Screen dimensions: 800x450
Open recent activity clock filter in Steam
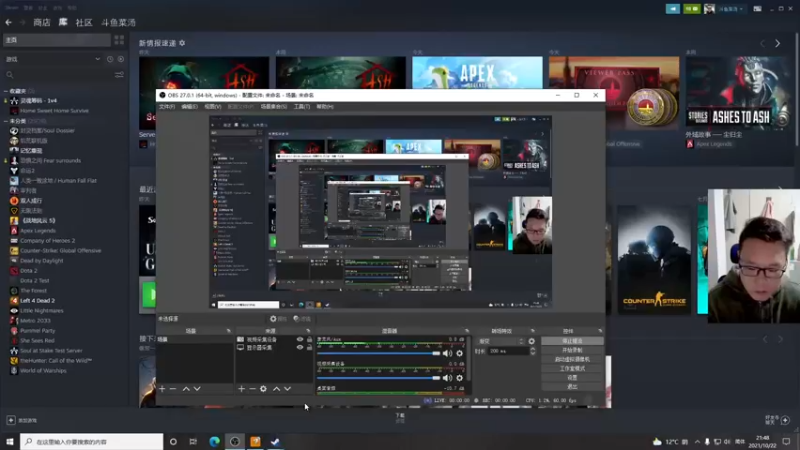point(110,59)
